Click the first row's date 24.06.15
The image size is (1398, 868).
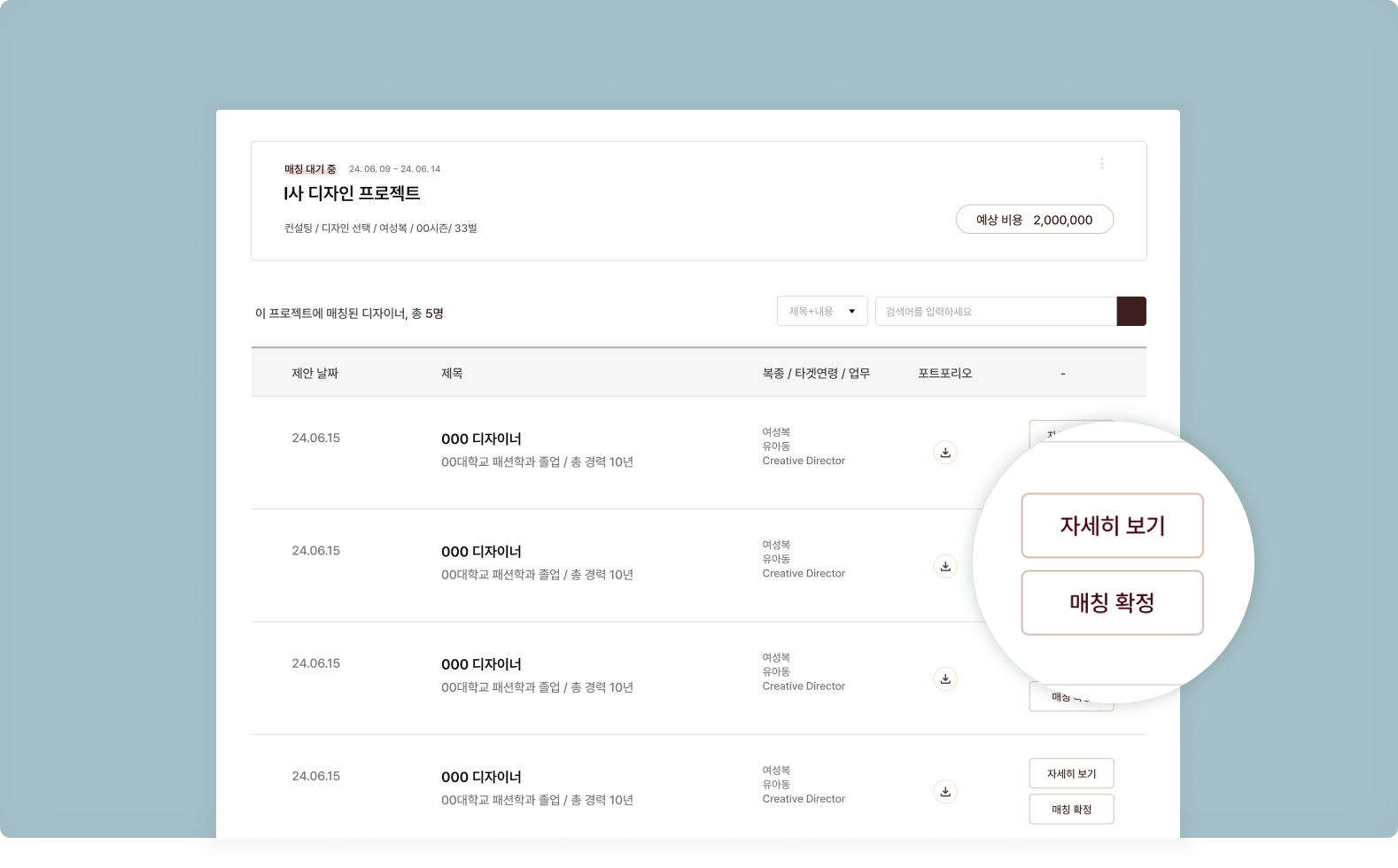click(315, 438)
